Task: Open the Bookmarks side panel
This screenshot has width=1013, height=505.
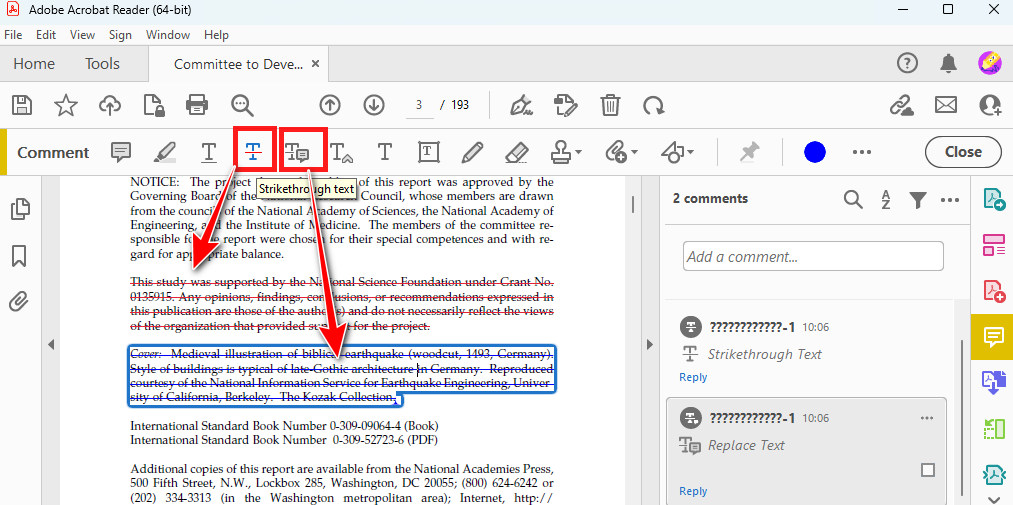Action: (19, 256)
